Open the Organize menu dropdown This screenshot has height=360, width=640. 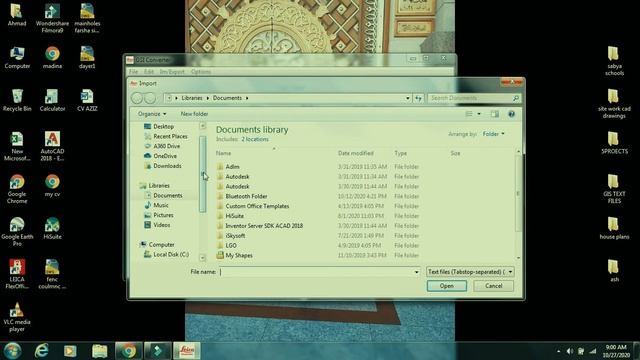[152, 114]
